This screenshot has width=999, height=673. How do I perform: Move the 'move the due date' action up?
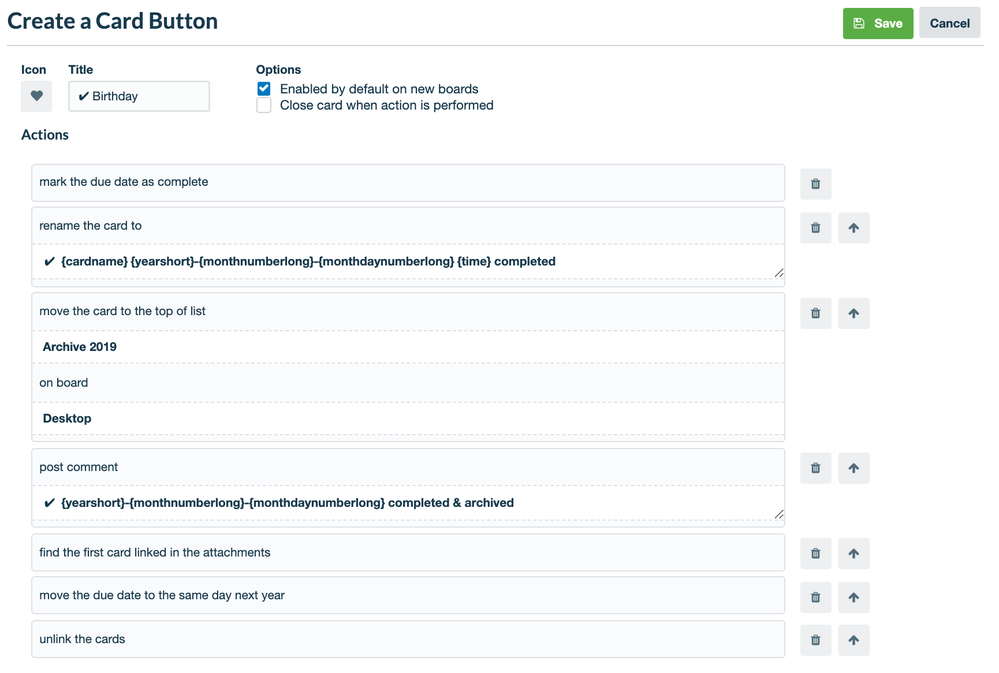tap(853, 596)
